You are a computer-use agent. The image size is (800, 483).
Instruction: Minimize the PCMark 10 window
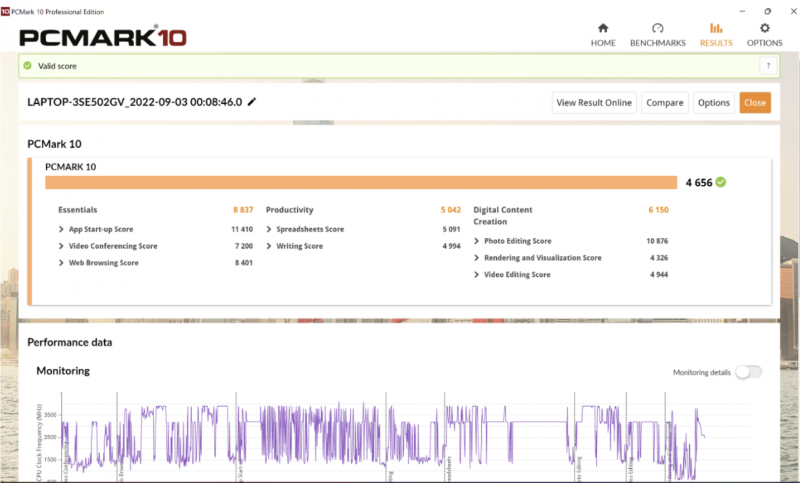(x=742, y=11)
